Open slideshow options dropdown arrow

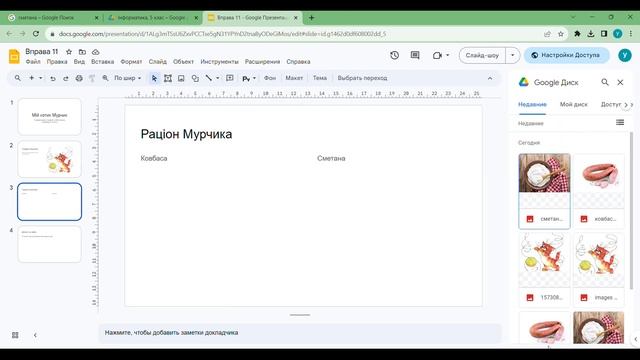pos(513,55)
